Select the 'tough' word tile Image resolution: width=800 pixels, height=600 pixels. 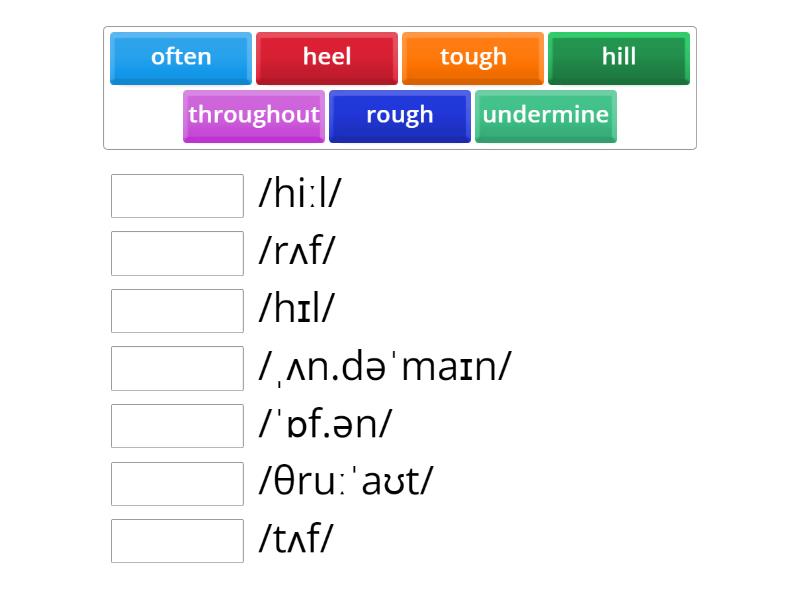click(472, 57)
